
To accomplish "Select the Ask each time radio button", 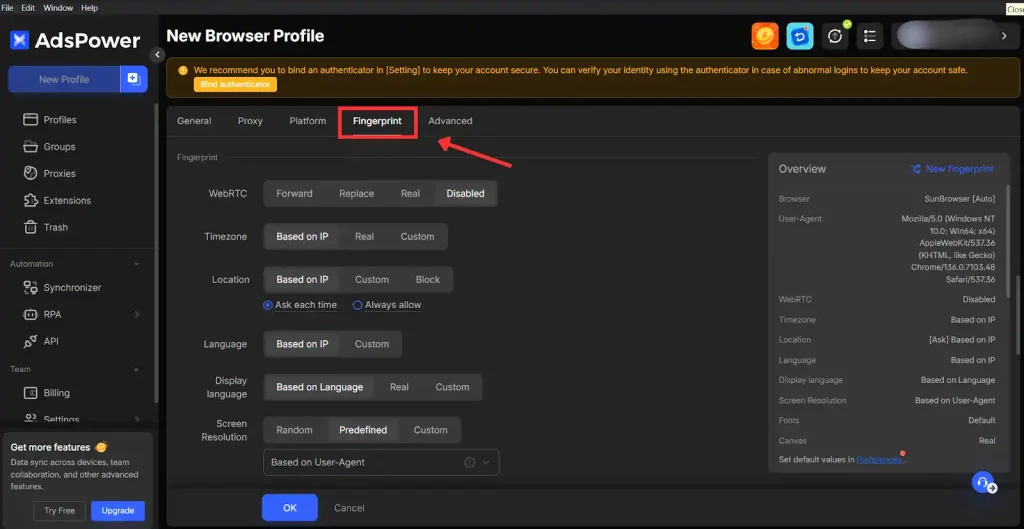I will [x=267, y=305].
